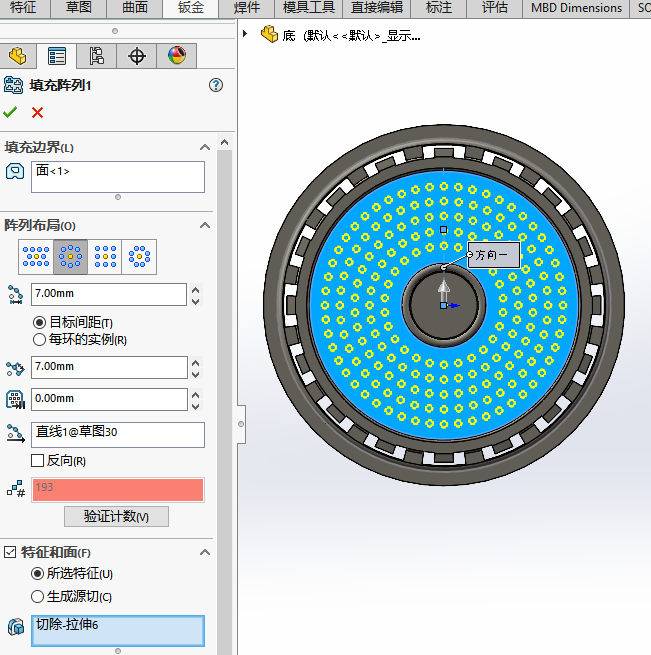The width and height of the screenshot is (651, 655).
Task: Expand the 底 flyout tree arrow
Action: pos(245,34)
